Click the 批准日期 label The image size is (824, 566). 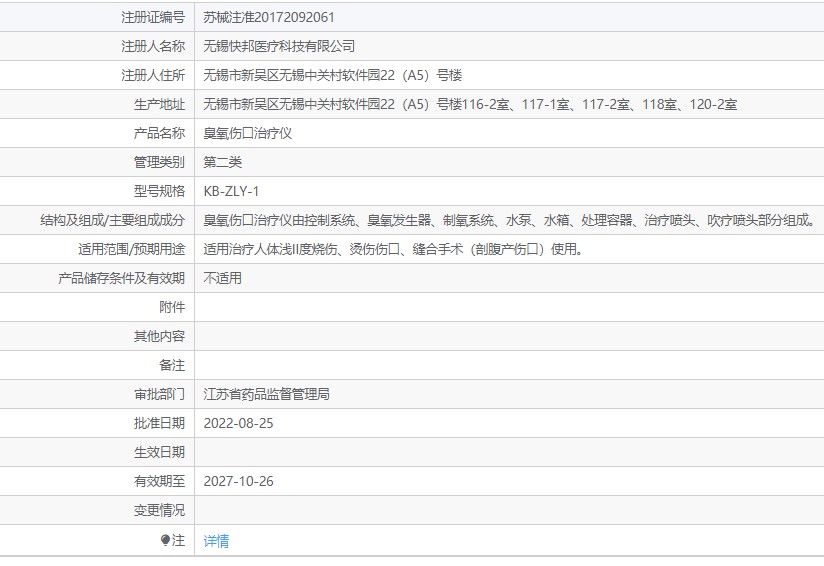point(159,423)
